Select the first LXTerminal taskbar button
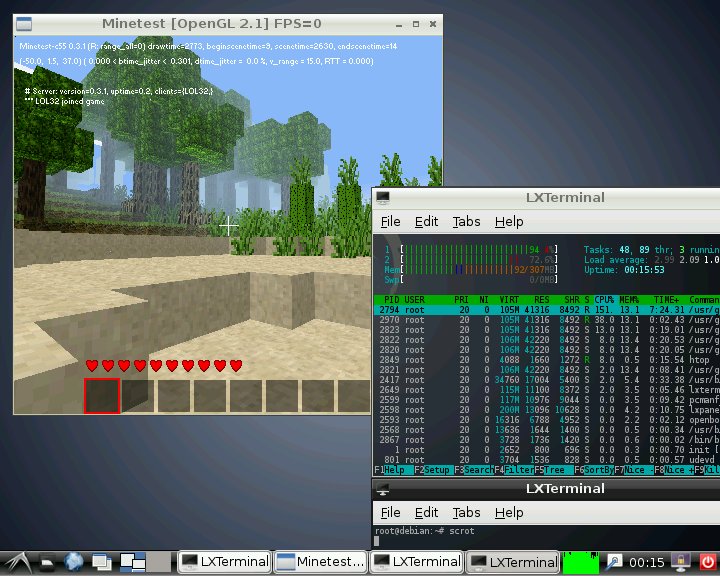The width and height of the screenshot is (720, 576). 225,562
